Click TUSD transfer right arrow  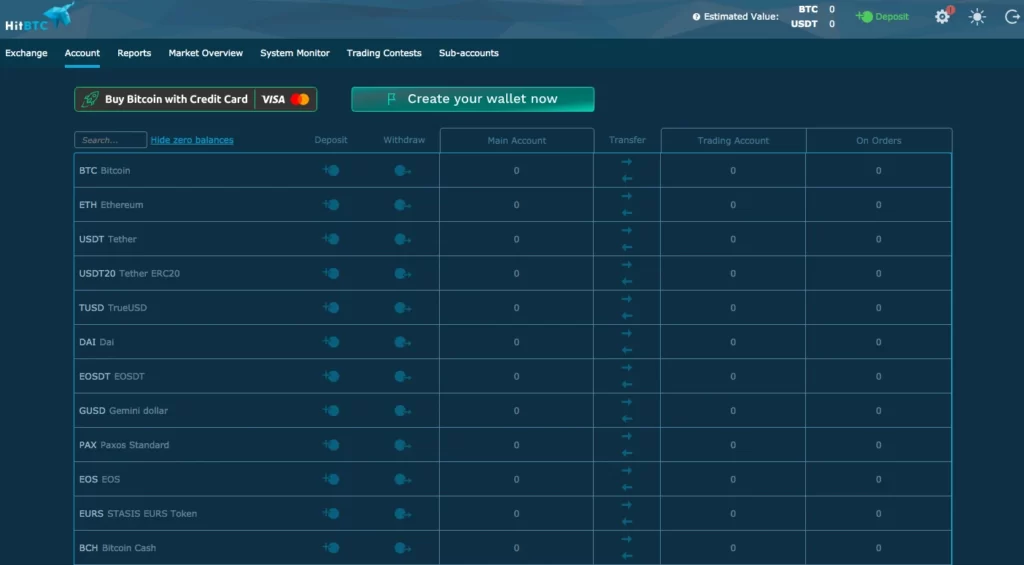click(627, 299)
